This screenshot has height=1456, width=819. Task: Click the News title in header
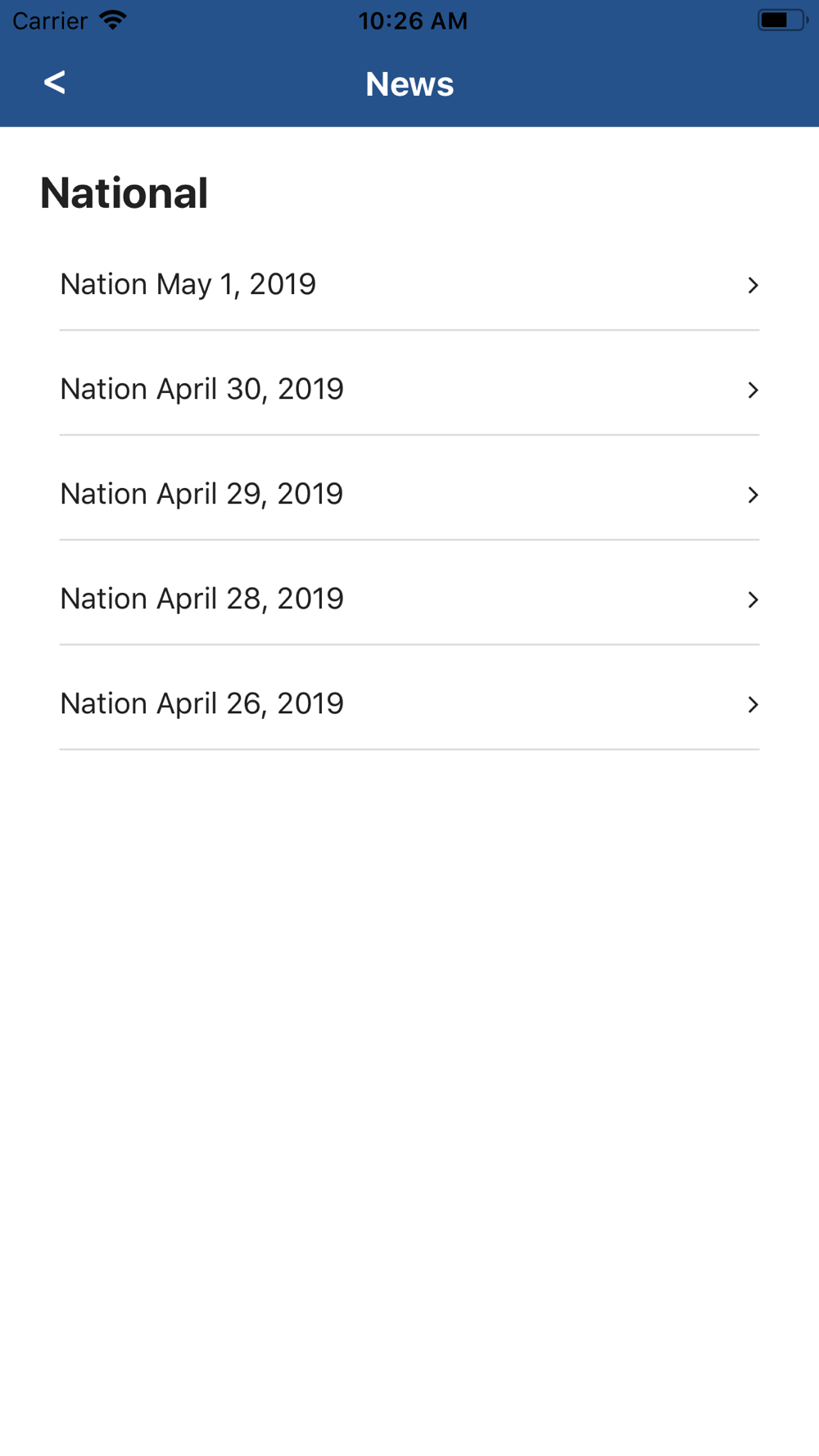click(409, 84)
